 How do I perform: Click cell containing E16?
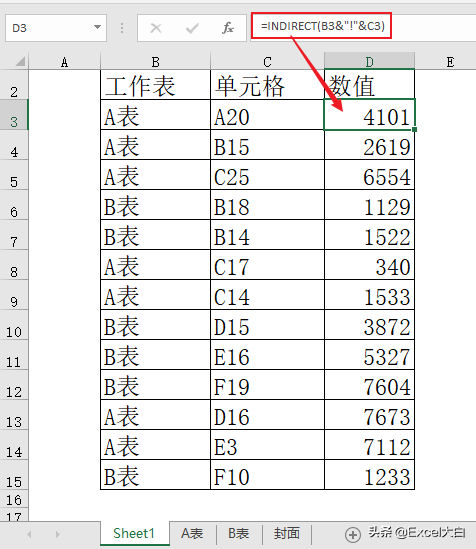267,355
